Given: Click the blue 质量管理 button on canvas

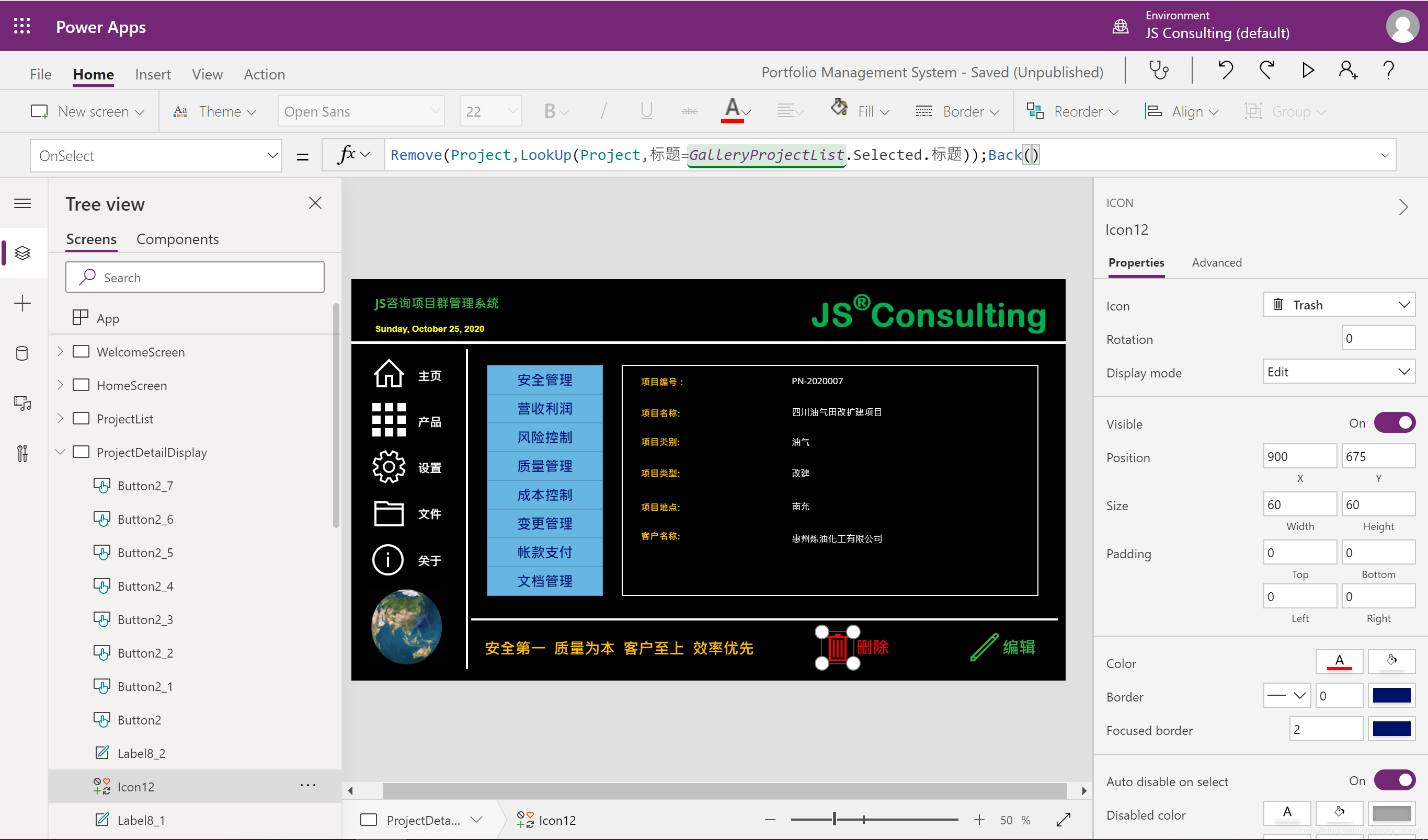Looking at the screenshot, I should pos(544,466).
